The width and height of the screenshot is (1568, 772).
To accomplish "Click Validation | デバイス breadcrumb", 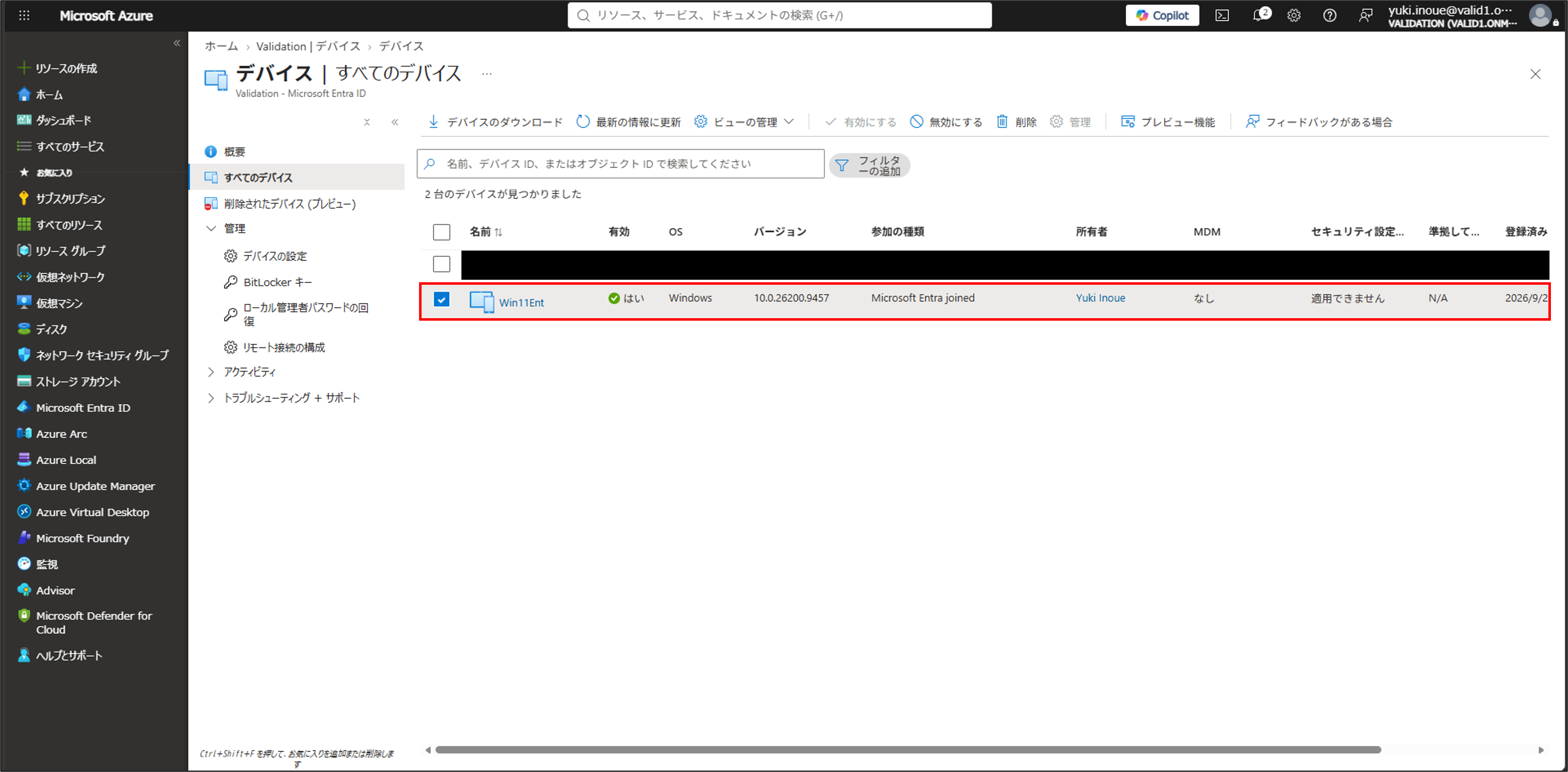I will 308,46.
